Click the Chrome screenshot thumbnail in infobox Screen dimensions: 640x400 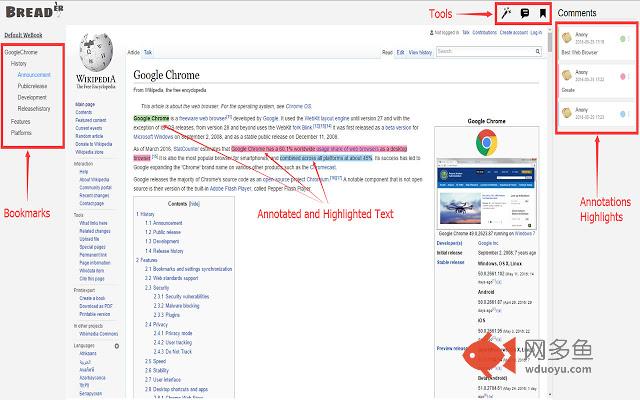click(x=487, y=194)
